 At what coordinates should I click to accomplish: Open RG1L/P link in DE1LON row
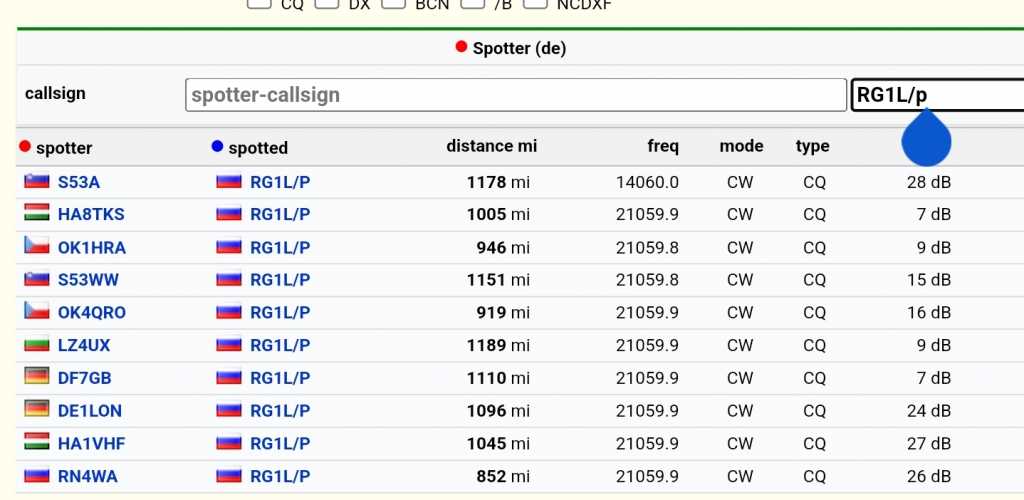(280, 411)
